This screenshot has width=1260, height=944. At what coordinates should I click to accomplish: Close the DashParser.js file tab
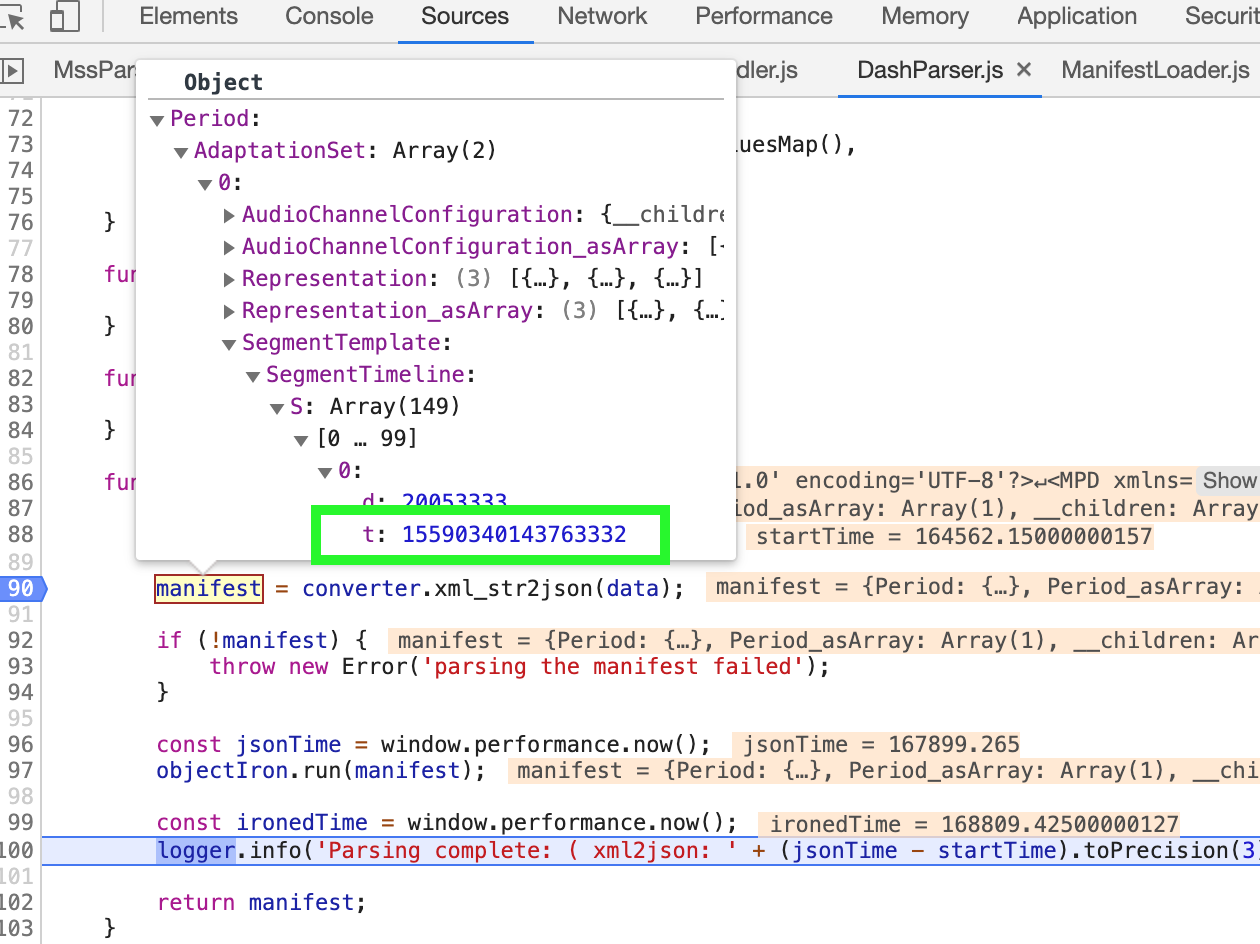click(1023, 71)
